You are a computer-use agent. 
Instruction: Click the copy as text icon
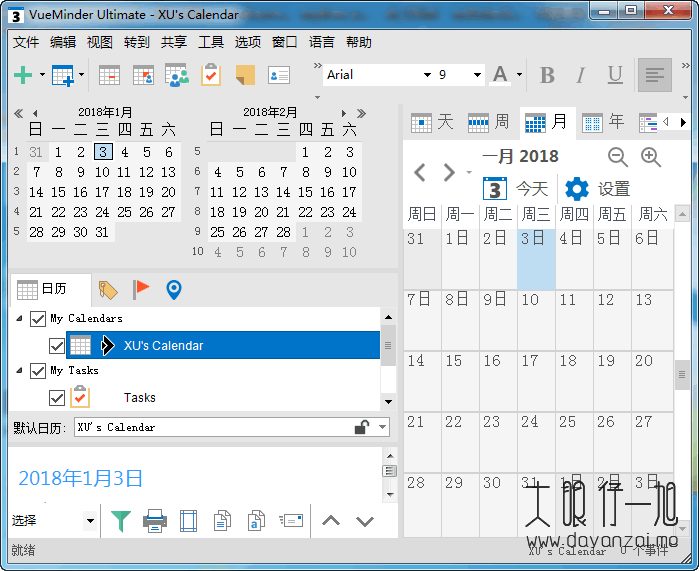pos(256,521)
